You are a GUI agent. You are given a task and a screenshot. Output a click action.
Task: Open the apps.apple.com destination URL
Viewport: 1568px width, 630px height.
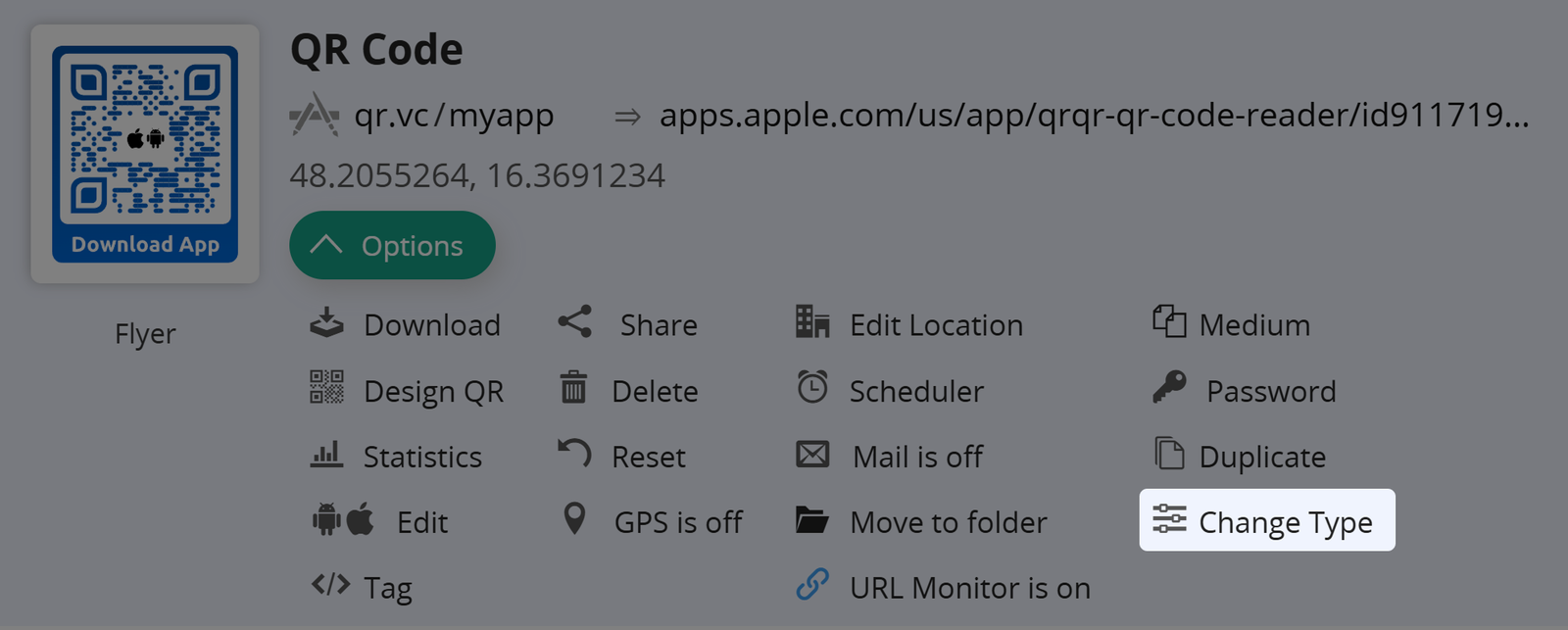1093,116
